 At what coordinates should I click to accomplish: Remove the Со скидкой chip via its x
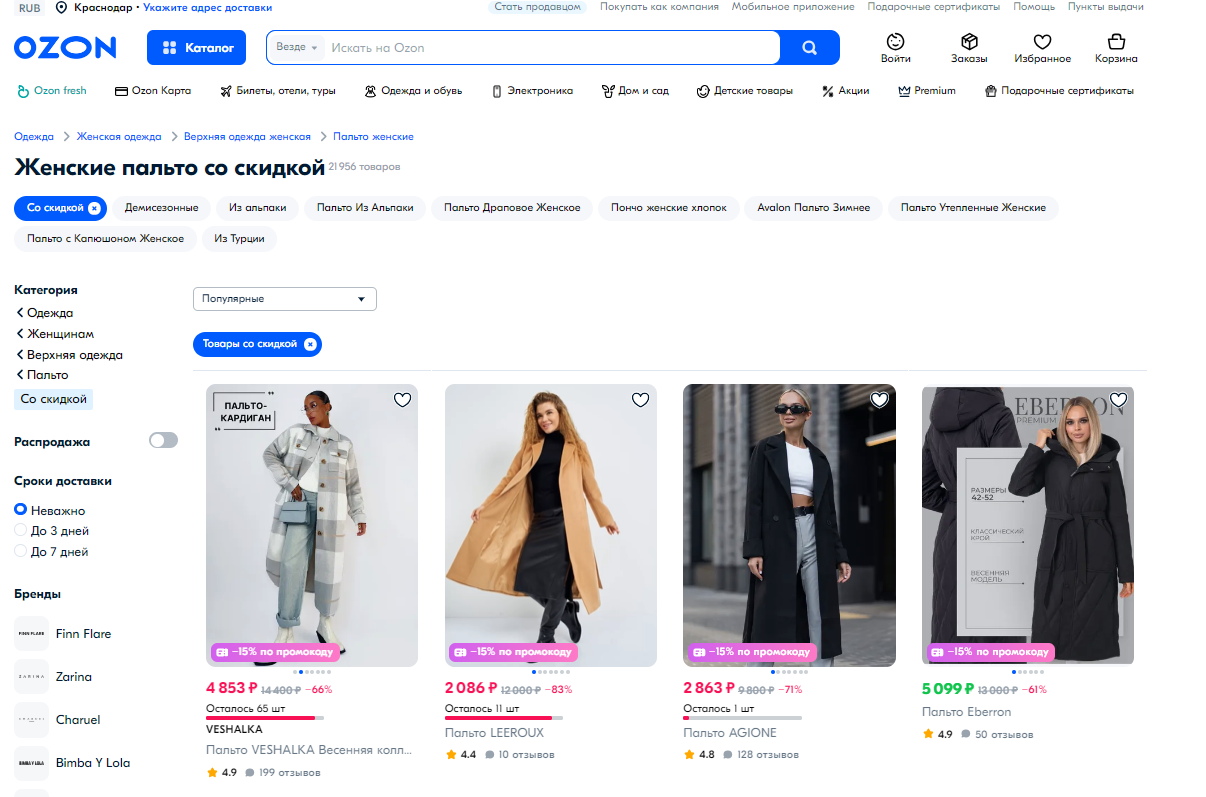click(x=94, y=208)
